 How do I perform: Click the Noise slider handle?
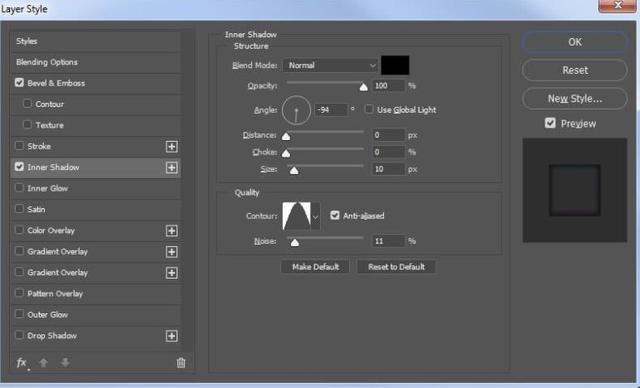[295, 242]
